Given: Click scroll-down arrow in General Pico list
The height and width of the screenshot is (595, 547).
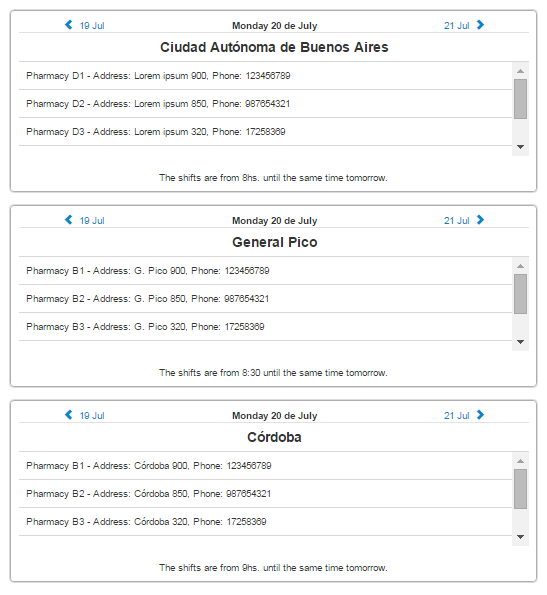Looking at the screenshot, I should coord(520,342).
